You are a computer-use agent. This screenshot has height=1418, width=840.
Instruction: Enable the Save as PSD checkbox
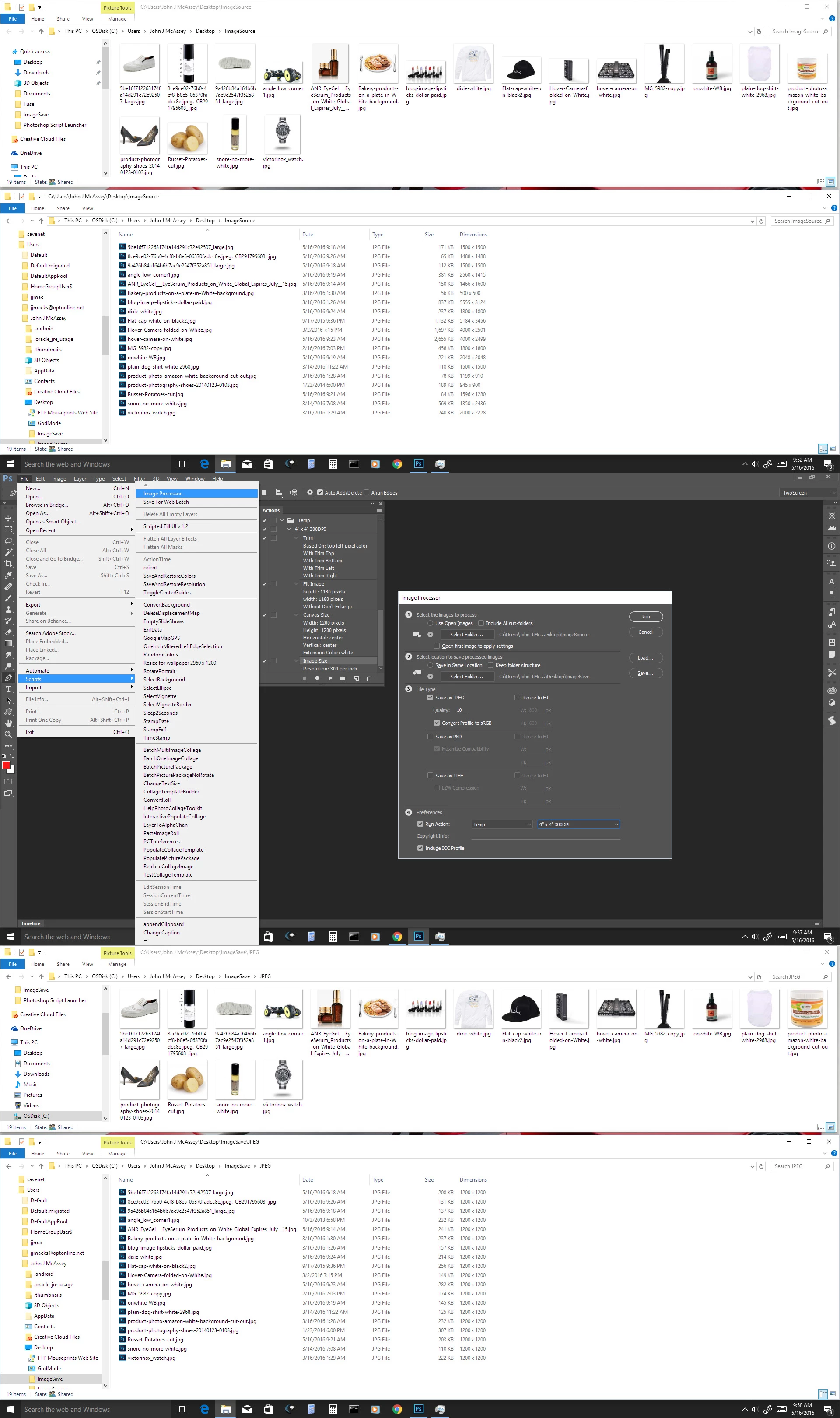point(430,737)
